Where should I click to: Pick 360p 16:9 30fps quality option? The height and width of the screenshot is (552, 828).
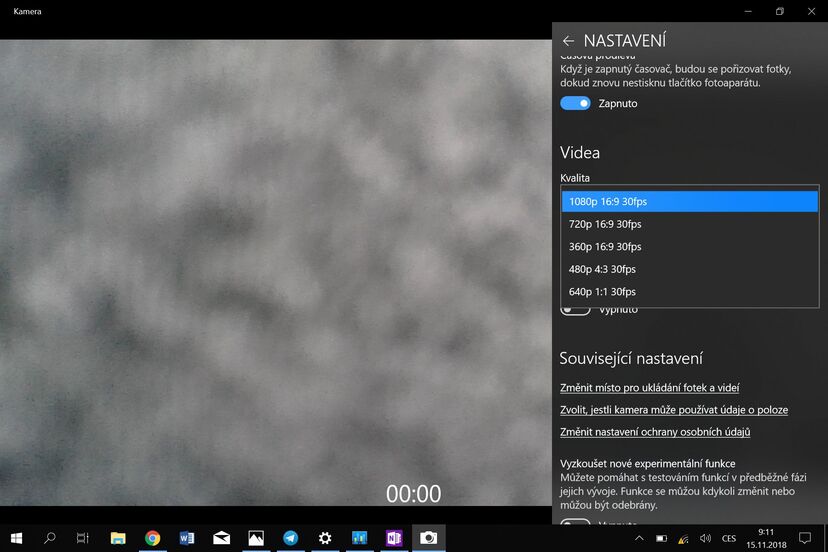(690, 247)
